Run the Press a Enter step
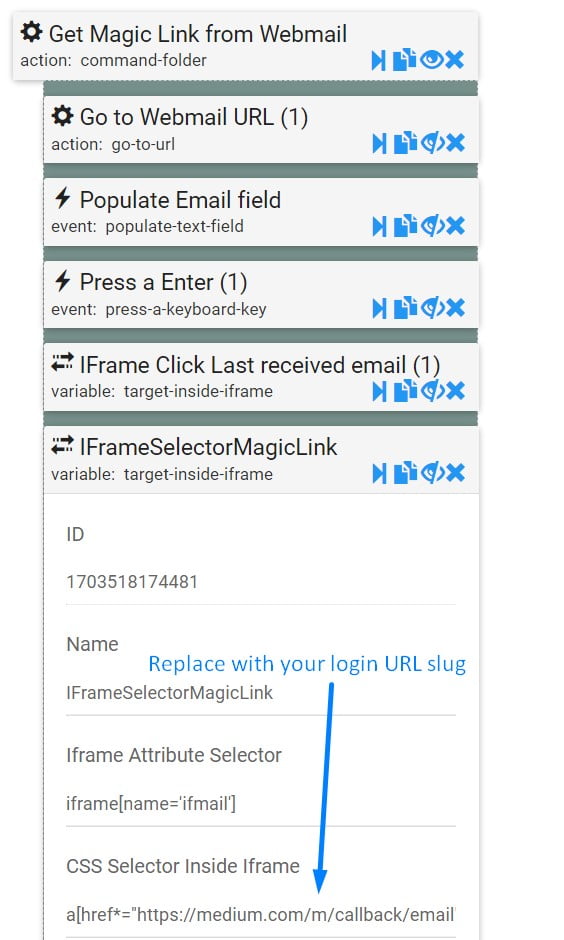Screen dimensions: 564x940 tap(379, 308)
